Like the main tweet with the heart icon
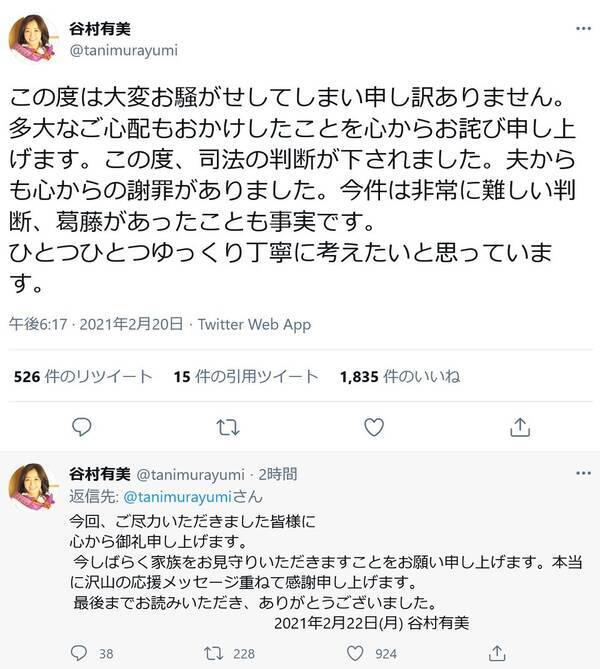The image size is (600, 669). pos(373,427)
